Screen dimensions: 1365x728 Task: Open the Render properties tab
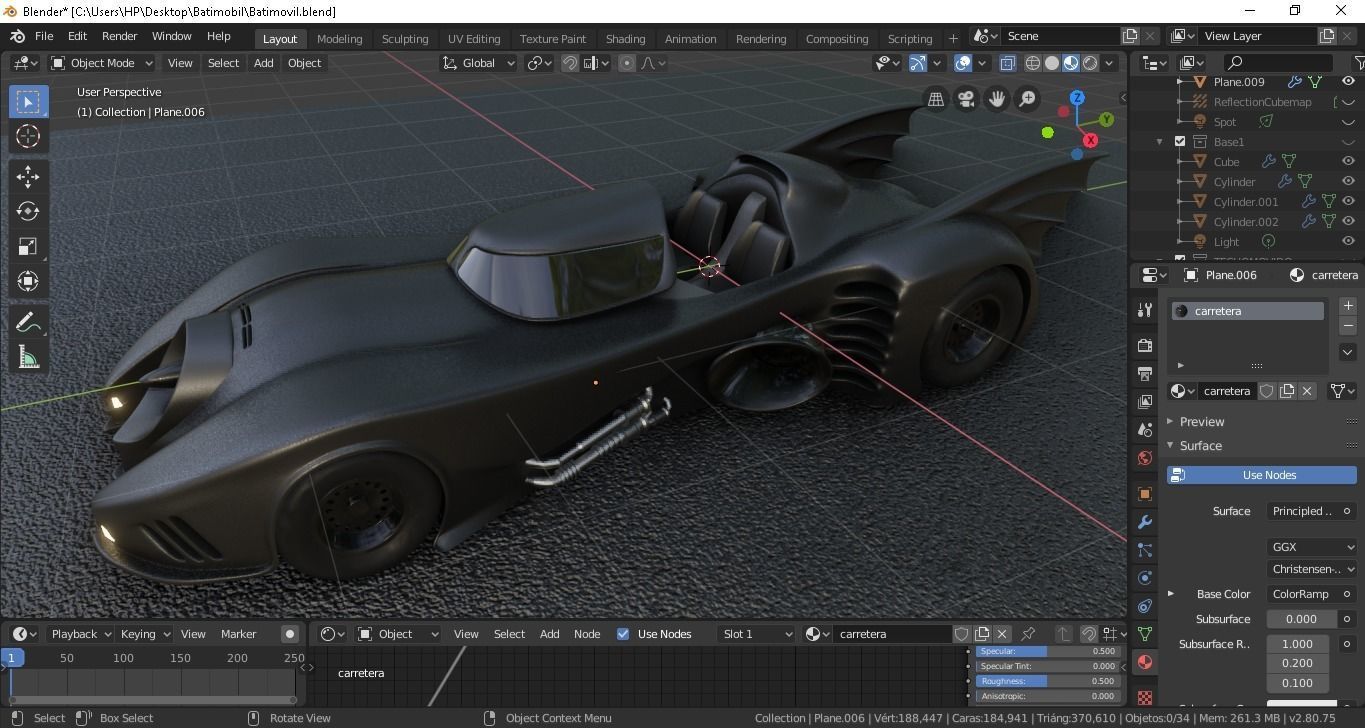[x=1145, y=345]
